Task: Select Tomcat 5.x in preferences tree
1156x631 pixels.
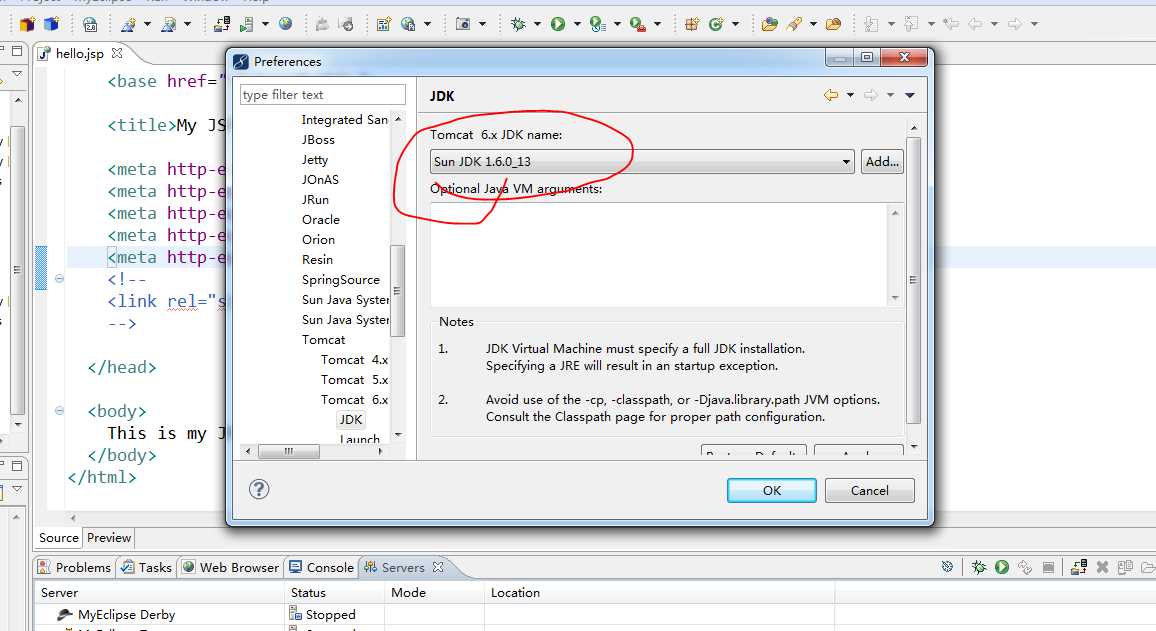Action: [x=354, y=380]
